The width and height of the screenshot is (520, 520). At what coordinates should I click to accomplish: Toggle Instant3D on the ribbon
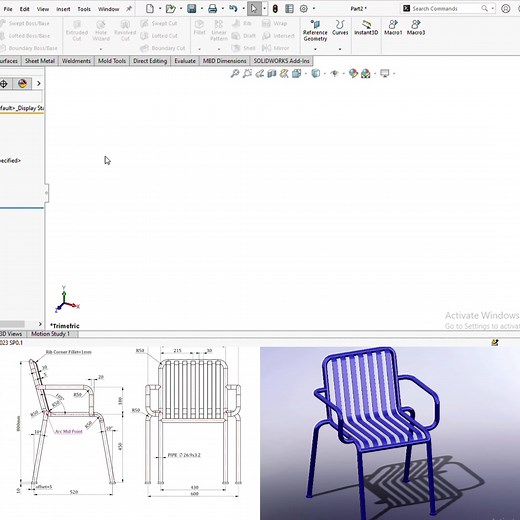coord(366,27)
